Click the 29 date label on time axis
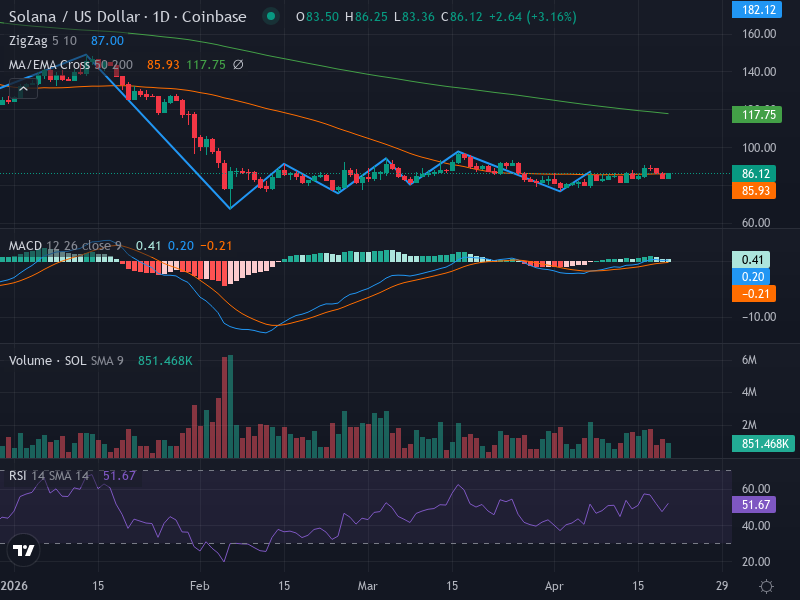 click(722, 586)
